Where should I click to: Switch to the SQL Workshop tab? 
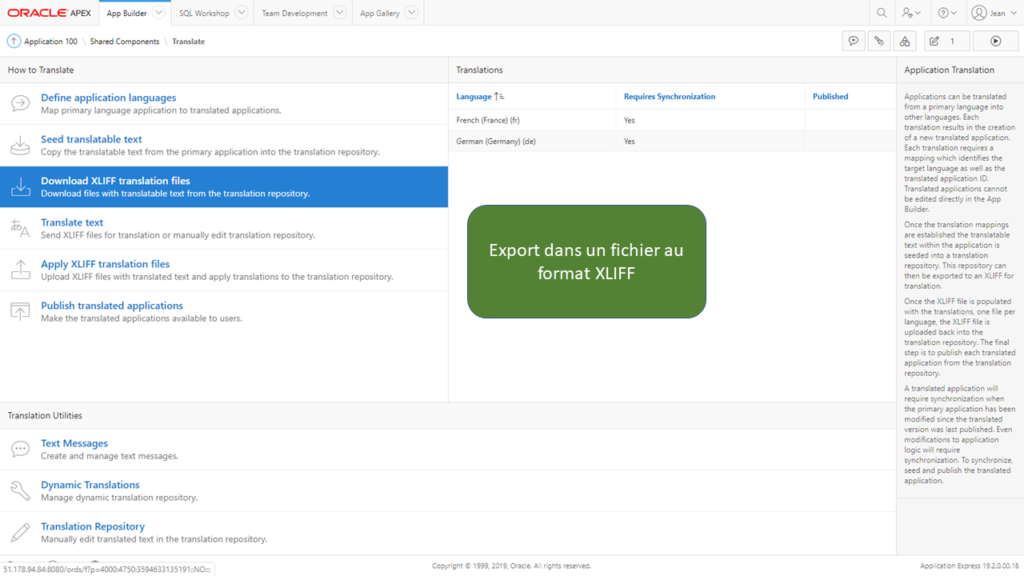point(204,13)
